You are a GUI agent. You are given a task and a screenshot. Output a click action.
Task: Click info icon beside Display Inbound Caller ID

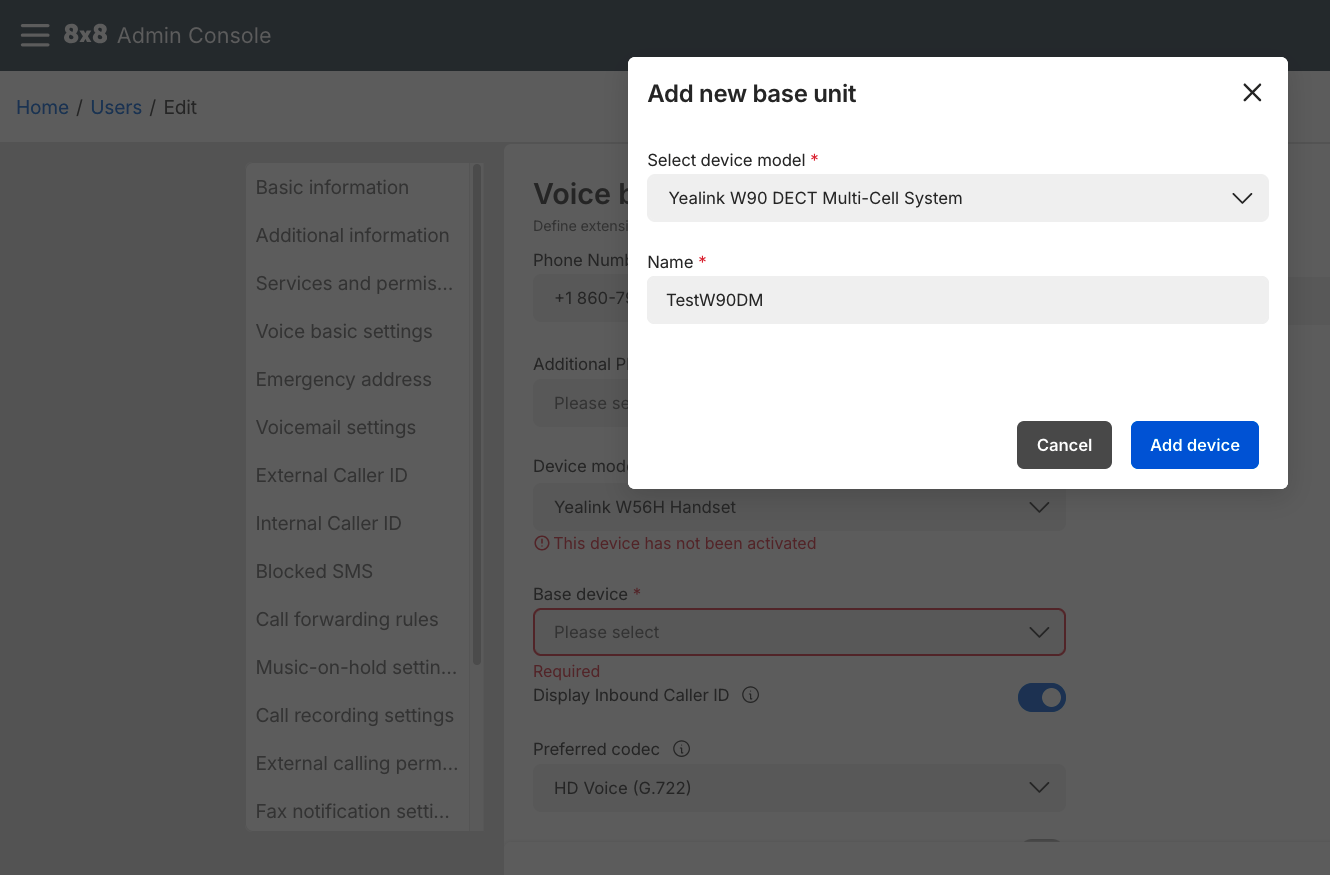tap(751, 694)
